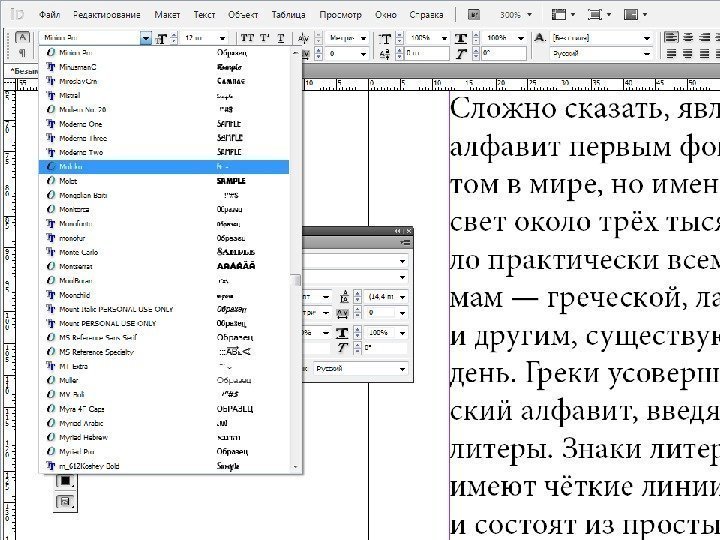
Task: Toggle Underline (T) button
Action: pos(281,38)
